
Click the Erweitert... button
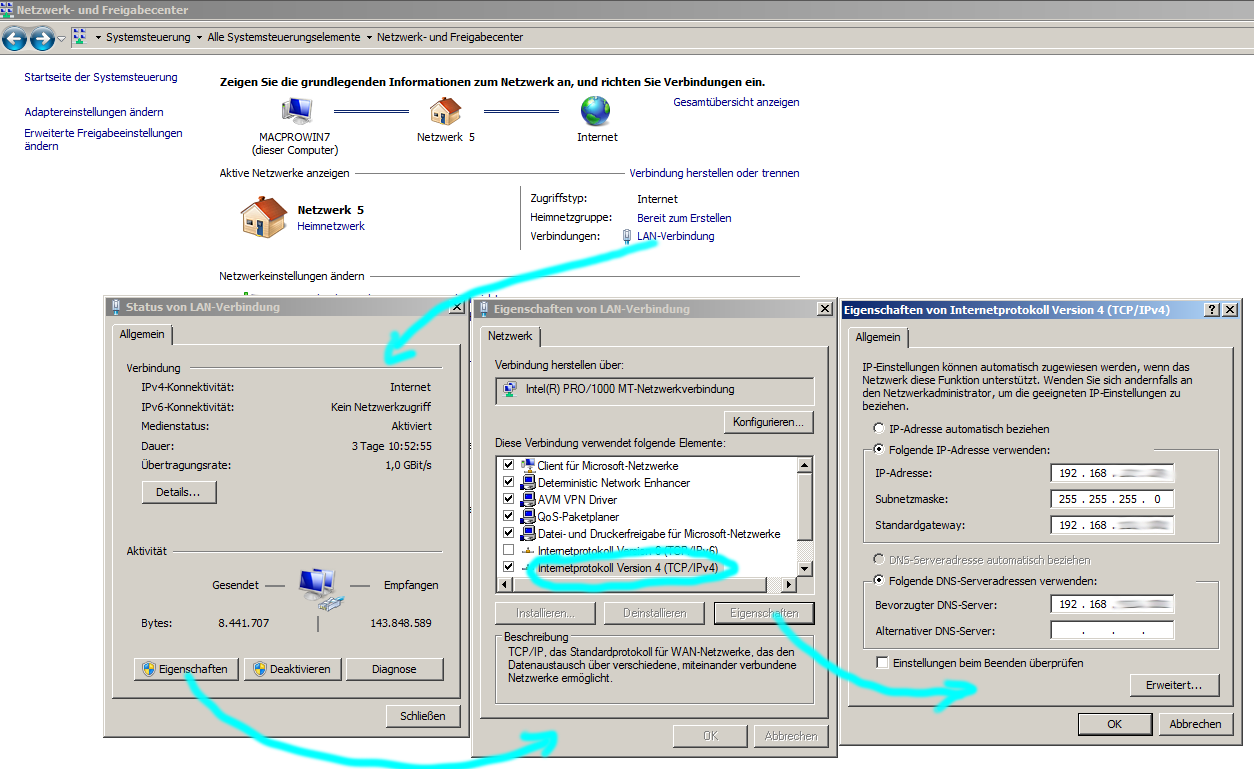(1175, 685)
